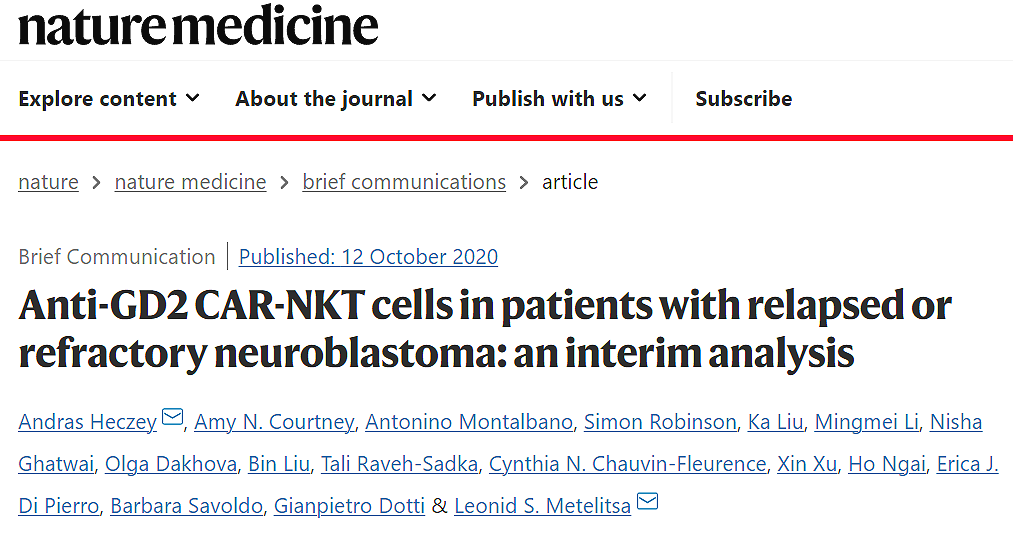Open author Amy N. Courtney's link

coord(274,422)
